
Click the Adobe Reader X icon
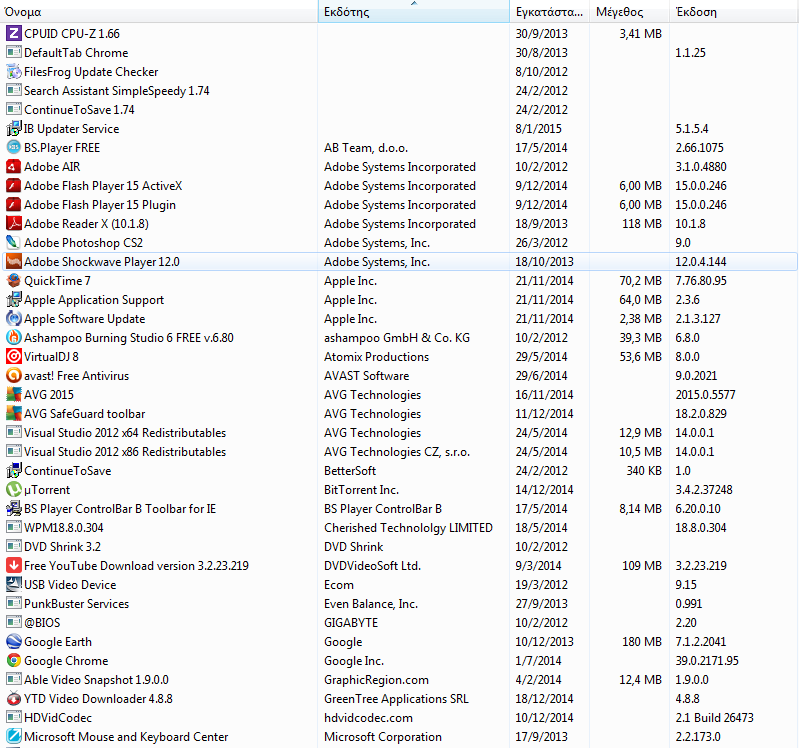coord(14,224)
